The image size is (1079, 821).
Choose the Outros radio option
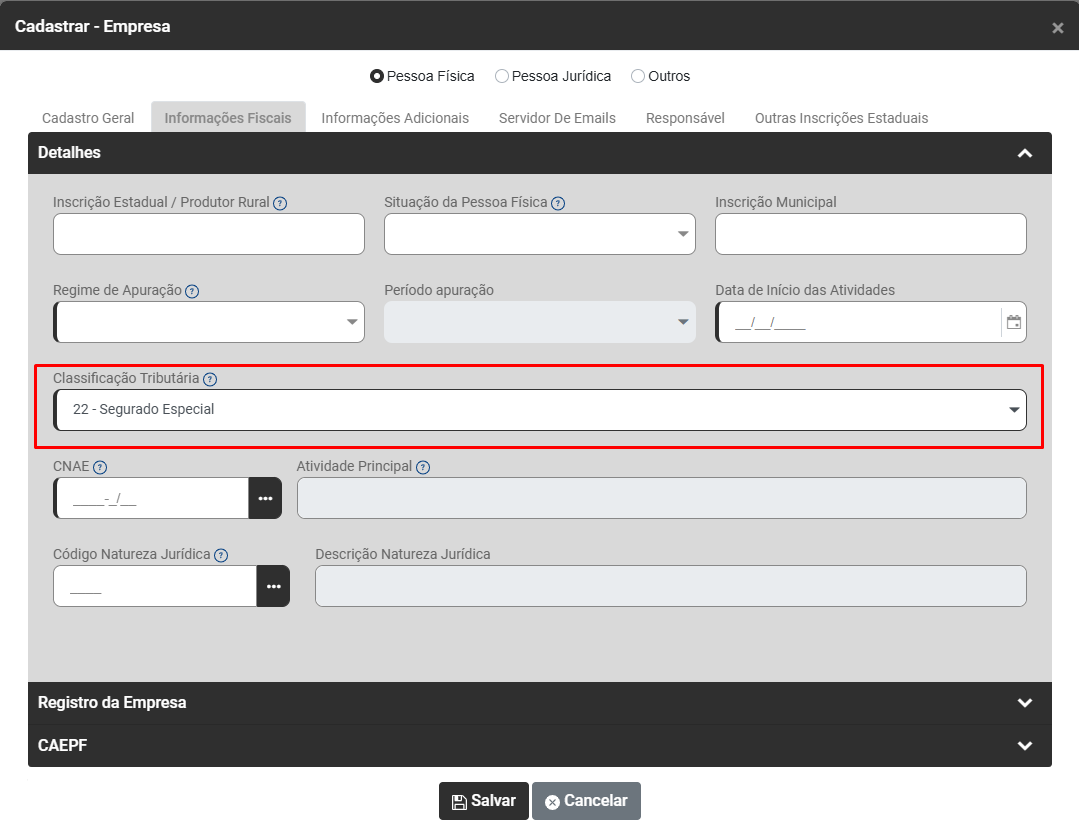(x=638, y=76)
